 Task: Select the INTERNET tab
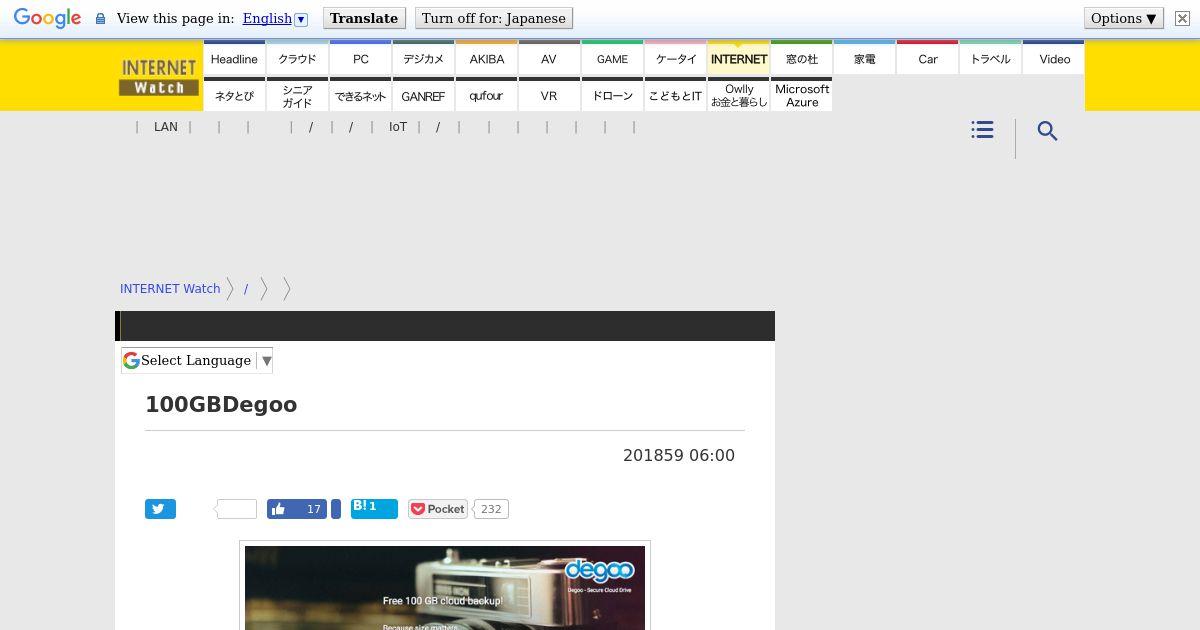pyautogui.click(x=738, y=58)
